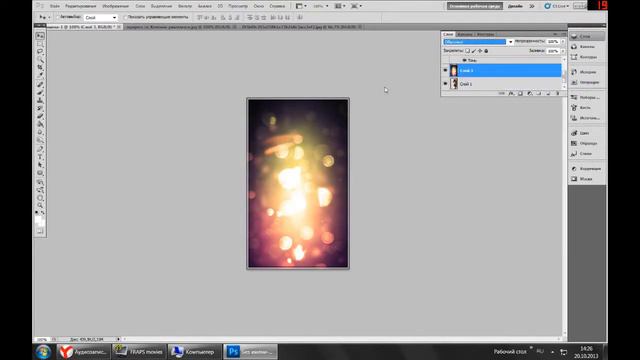Open the Файл menu
Viewport: 640px width, 360px height.
54,6
